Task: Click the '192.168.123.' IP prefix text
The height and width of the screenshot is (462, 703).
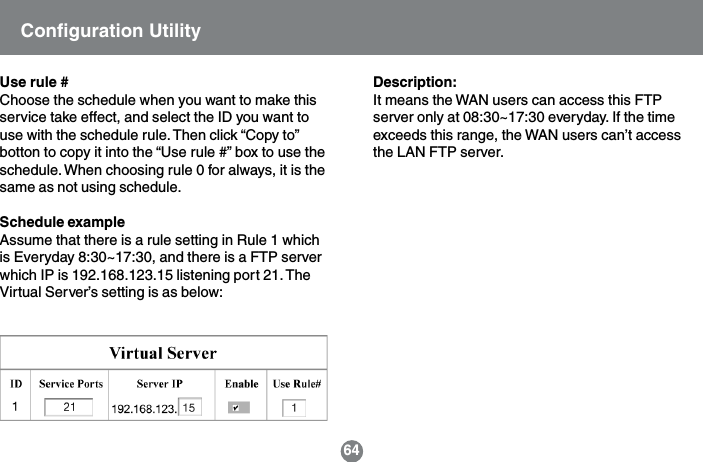Action: tap(144, 409)
